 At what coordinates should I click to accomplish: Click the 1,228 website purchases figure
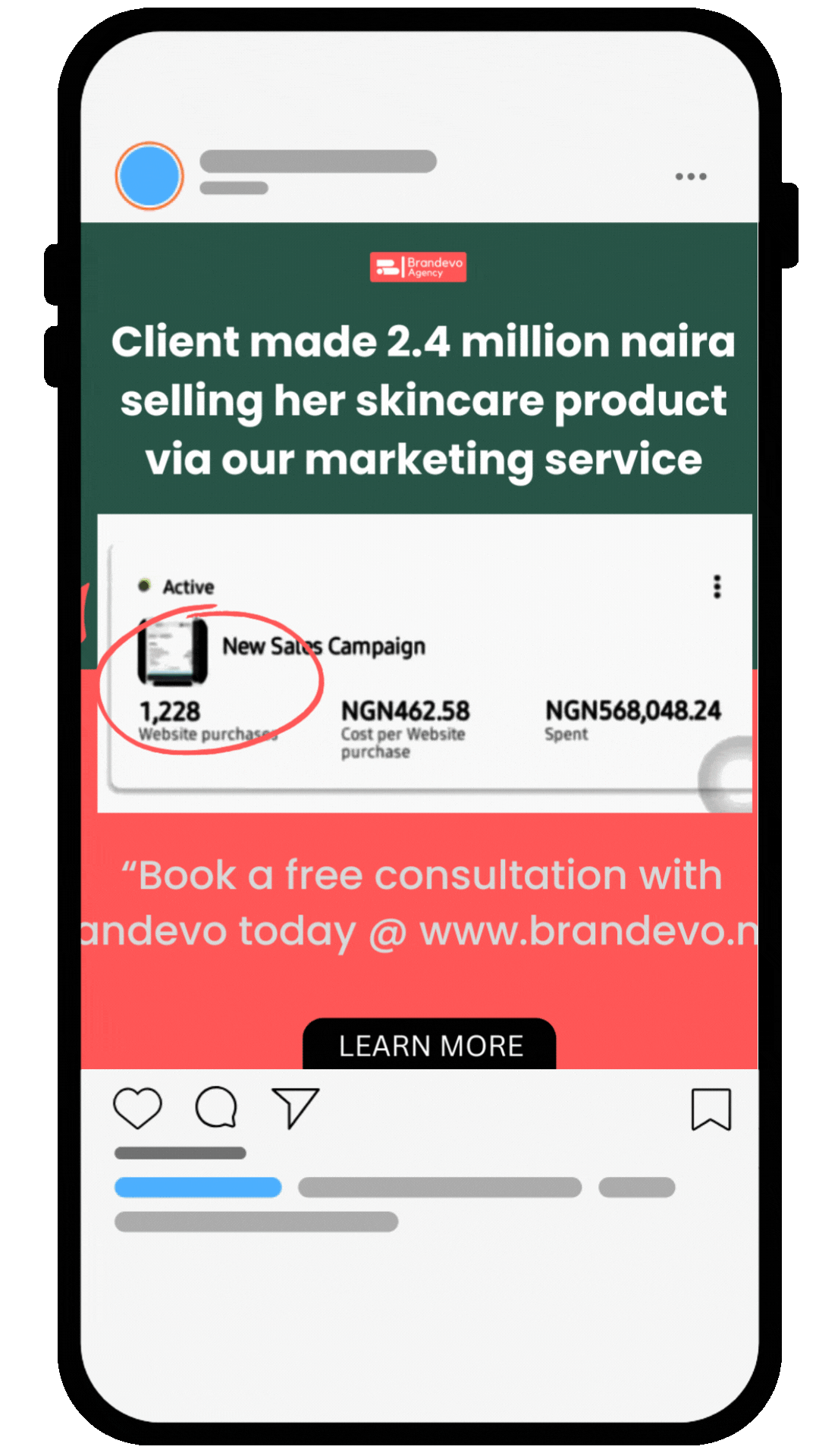(170, 711)
